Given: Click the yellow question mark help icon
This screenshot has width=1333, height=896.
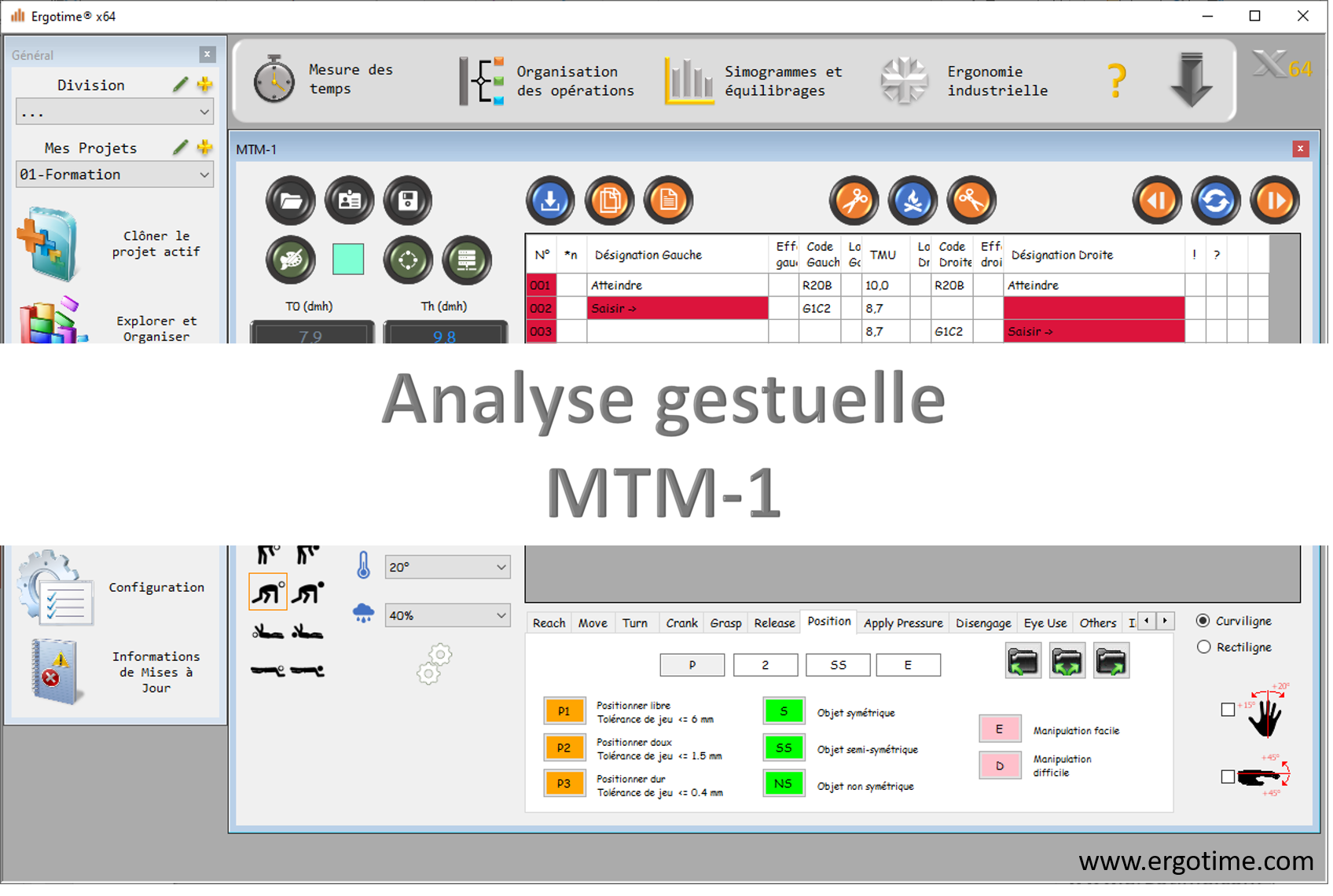Looking at the screenshot, I should click(x=1117, y=81).
